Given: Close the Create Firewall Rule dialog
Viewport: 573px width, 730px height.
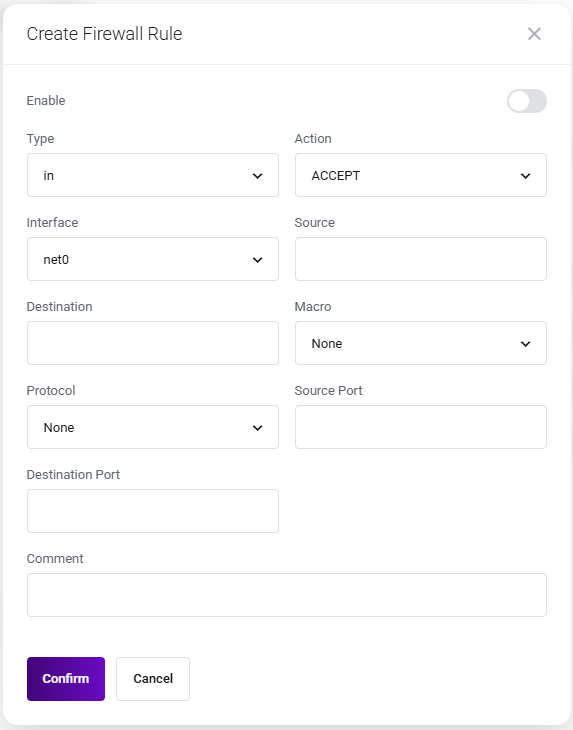Looking at the screenshot, I should tap(534, 34).
